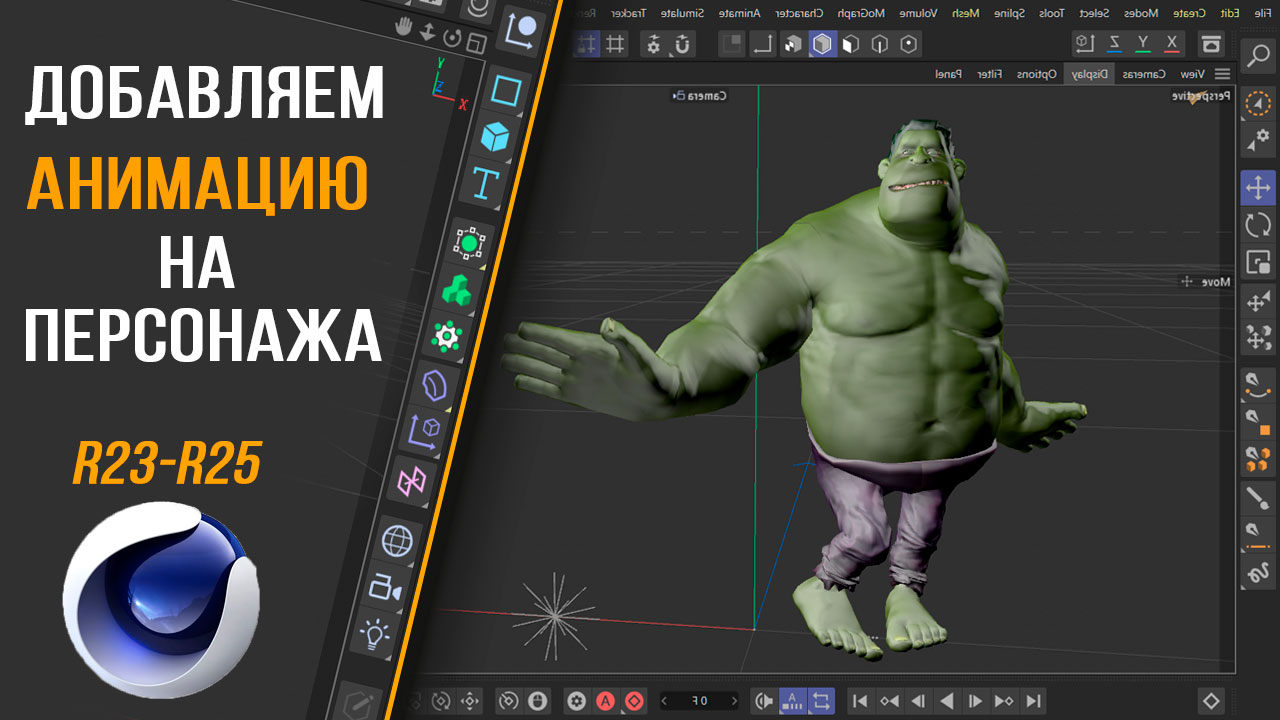Switch to Edges mode icon

pos(879,44)
